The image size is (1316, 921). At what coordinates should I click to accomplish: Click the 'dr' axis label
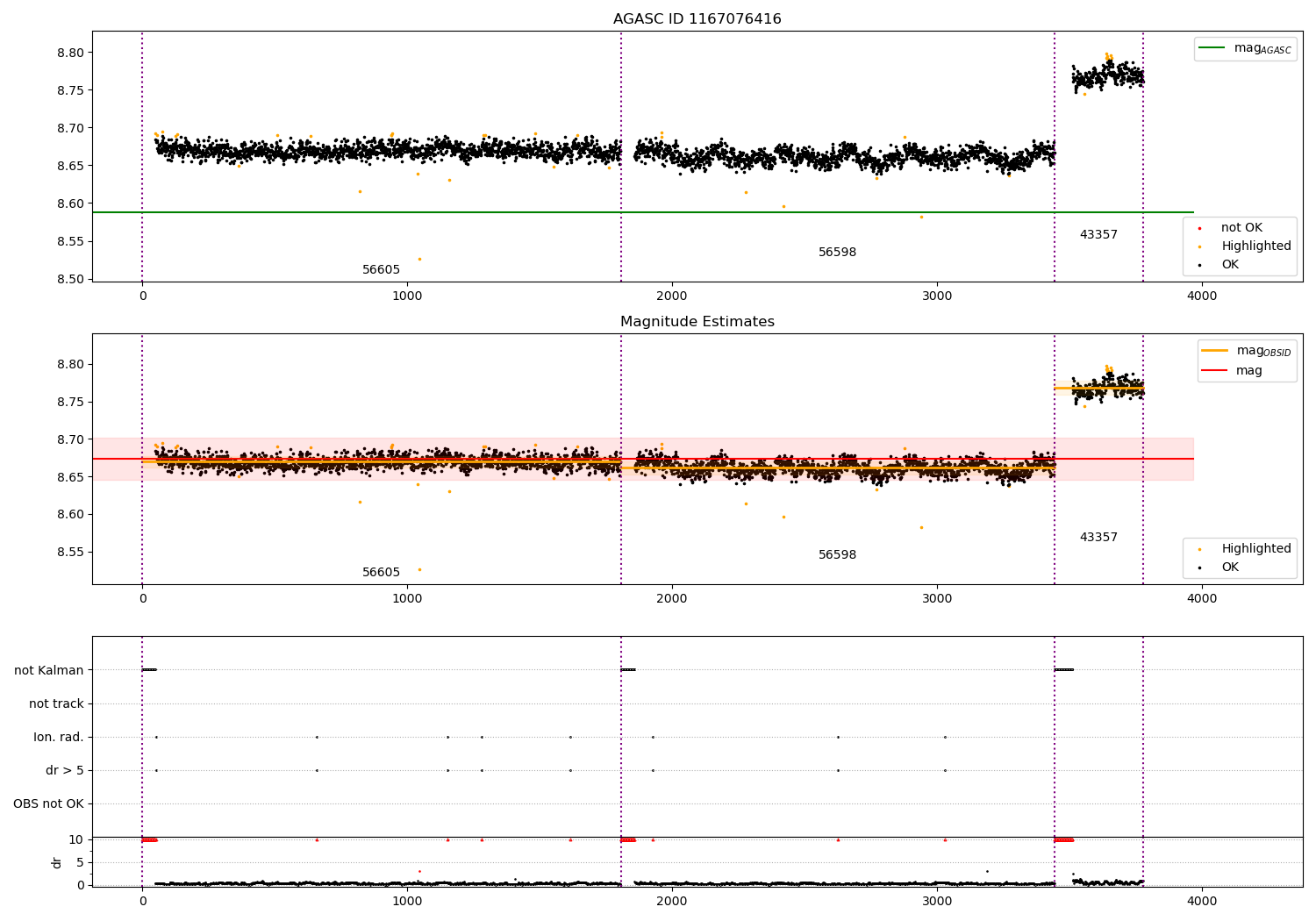[57, 862]
